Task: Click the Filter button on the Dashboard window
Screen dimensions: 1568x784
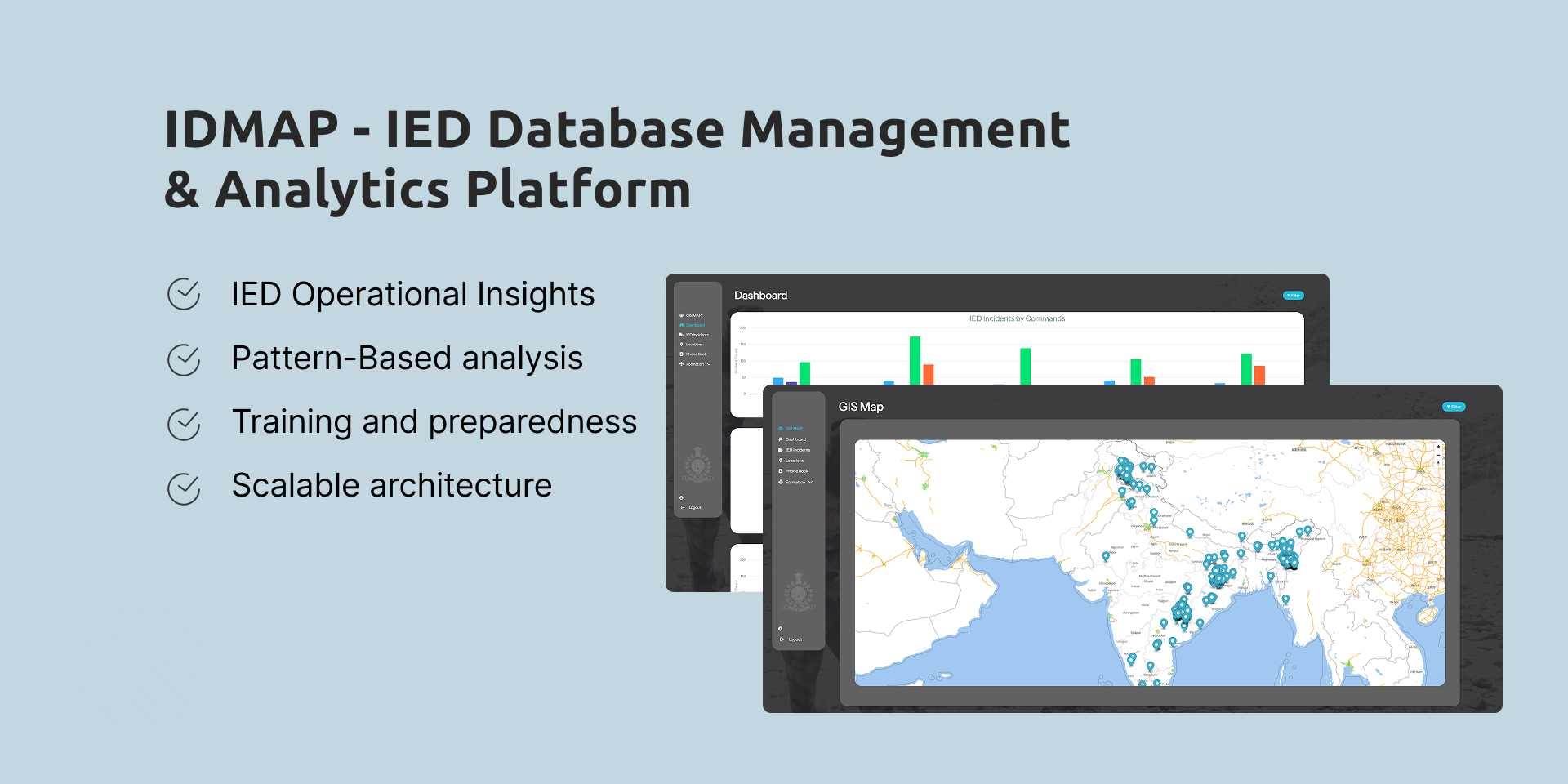Action: click(1294, 296)
